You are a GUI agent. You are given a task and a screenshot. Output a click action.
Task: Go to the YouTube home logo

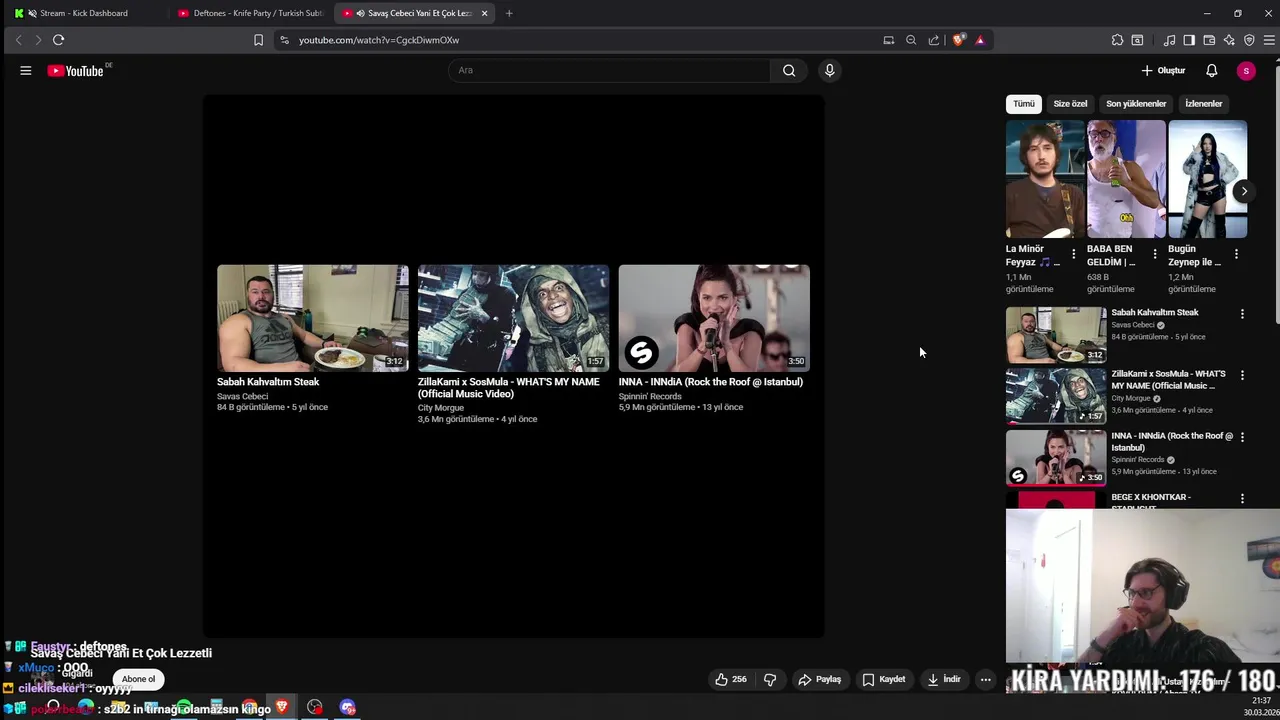[76, 71]
